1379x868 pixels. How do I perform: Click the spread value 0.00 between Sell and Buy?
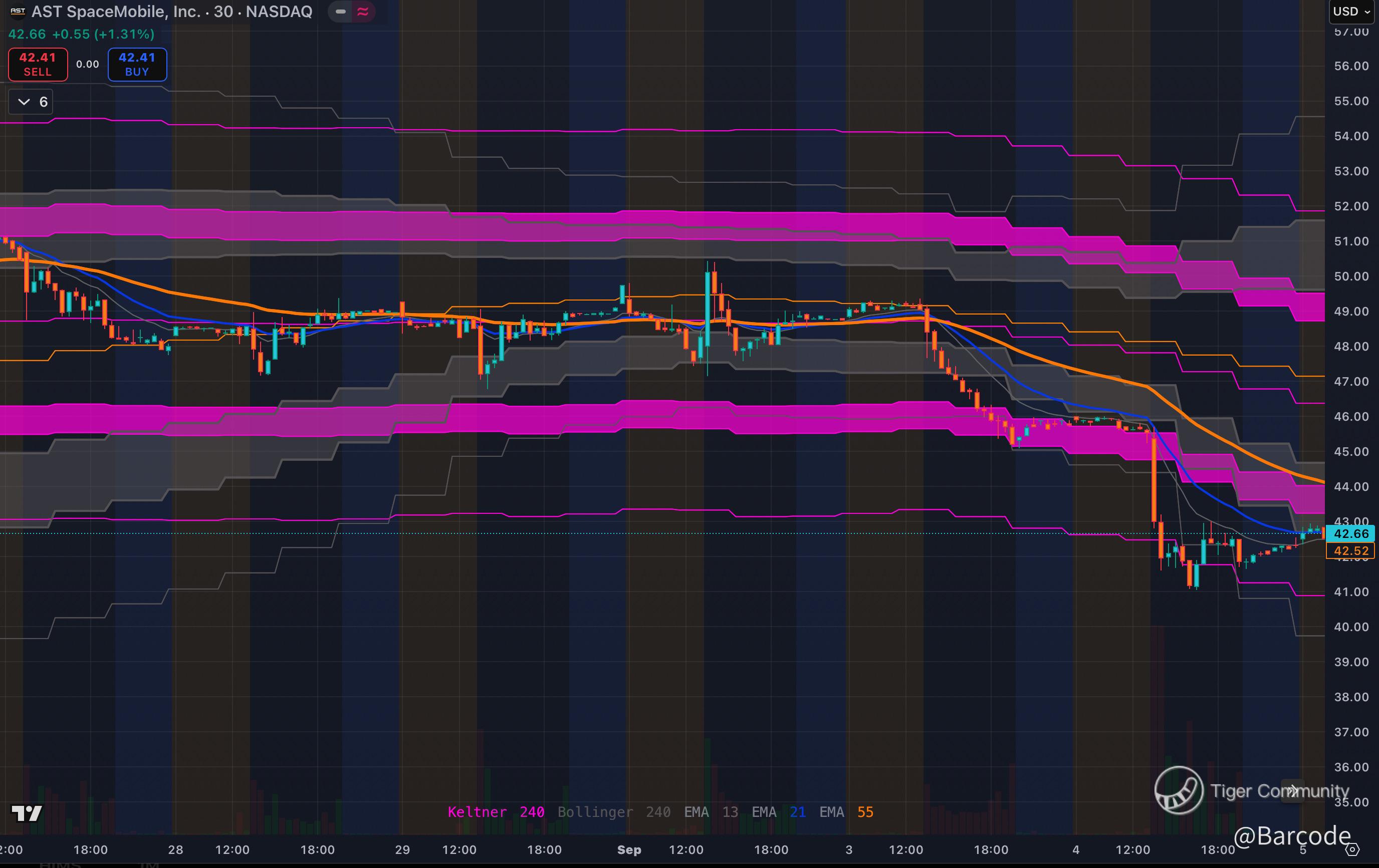[x=88, y=64]
